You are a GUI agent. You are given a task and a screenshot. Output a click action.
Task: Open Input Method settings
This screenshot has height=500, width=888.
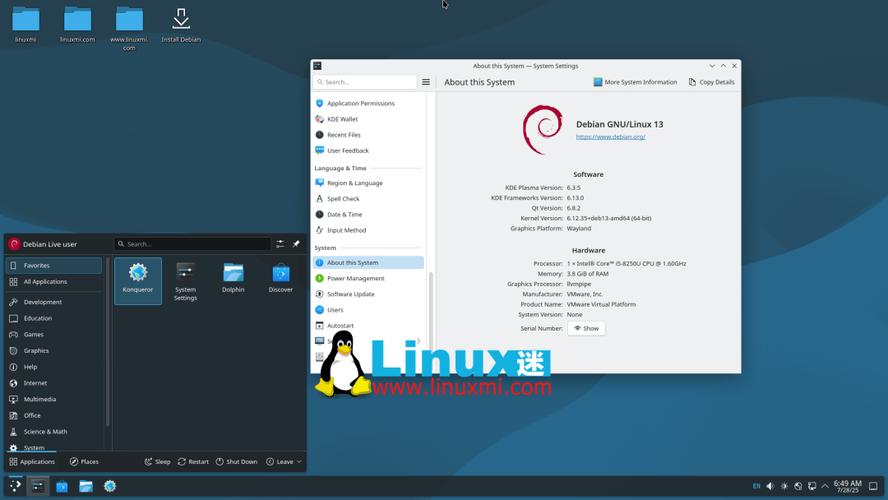coord(368,230)
